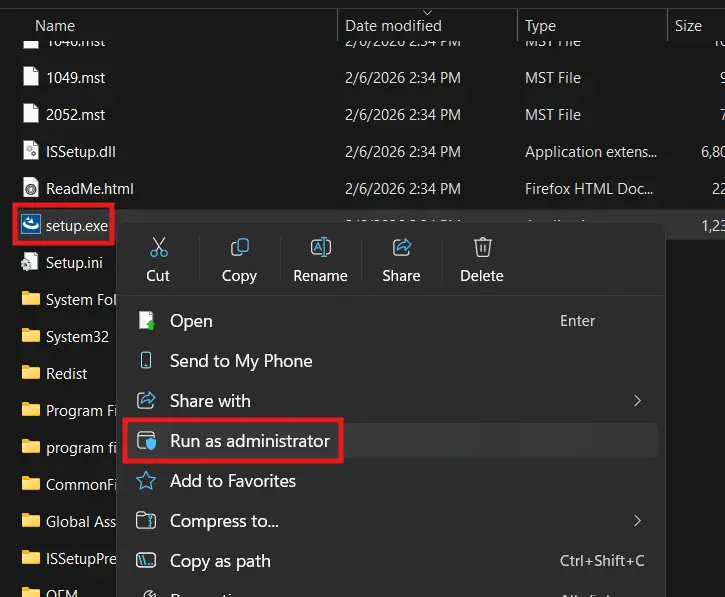Viewport: 725px width, 597px height.
Task: Select the Global Ass folder
Action: [81, 522]
